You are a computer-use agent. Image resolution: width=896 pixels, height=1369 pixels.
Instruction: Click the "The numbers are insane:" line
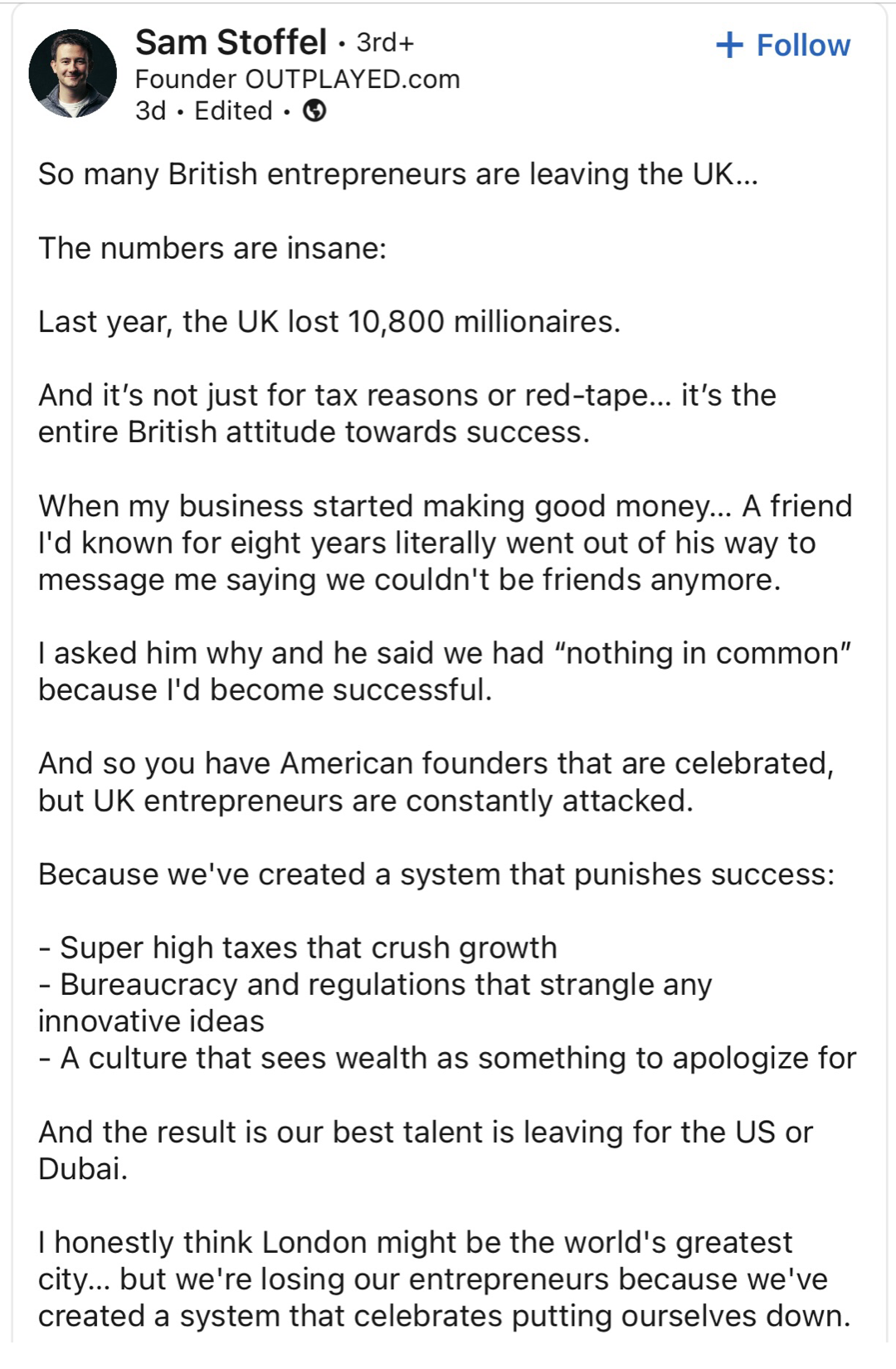[212, 248]
